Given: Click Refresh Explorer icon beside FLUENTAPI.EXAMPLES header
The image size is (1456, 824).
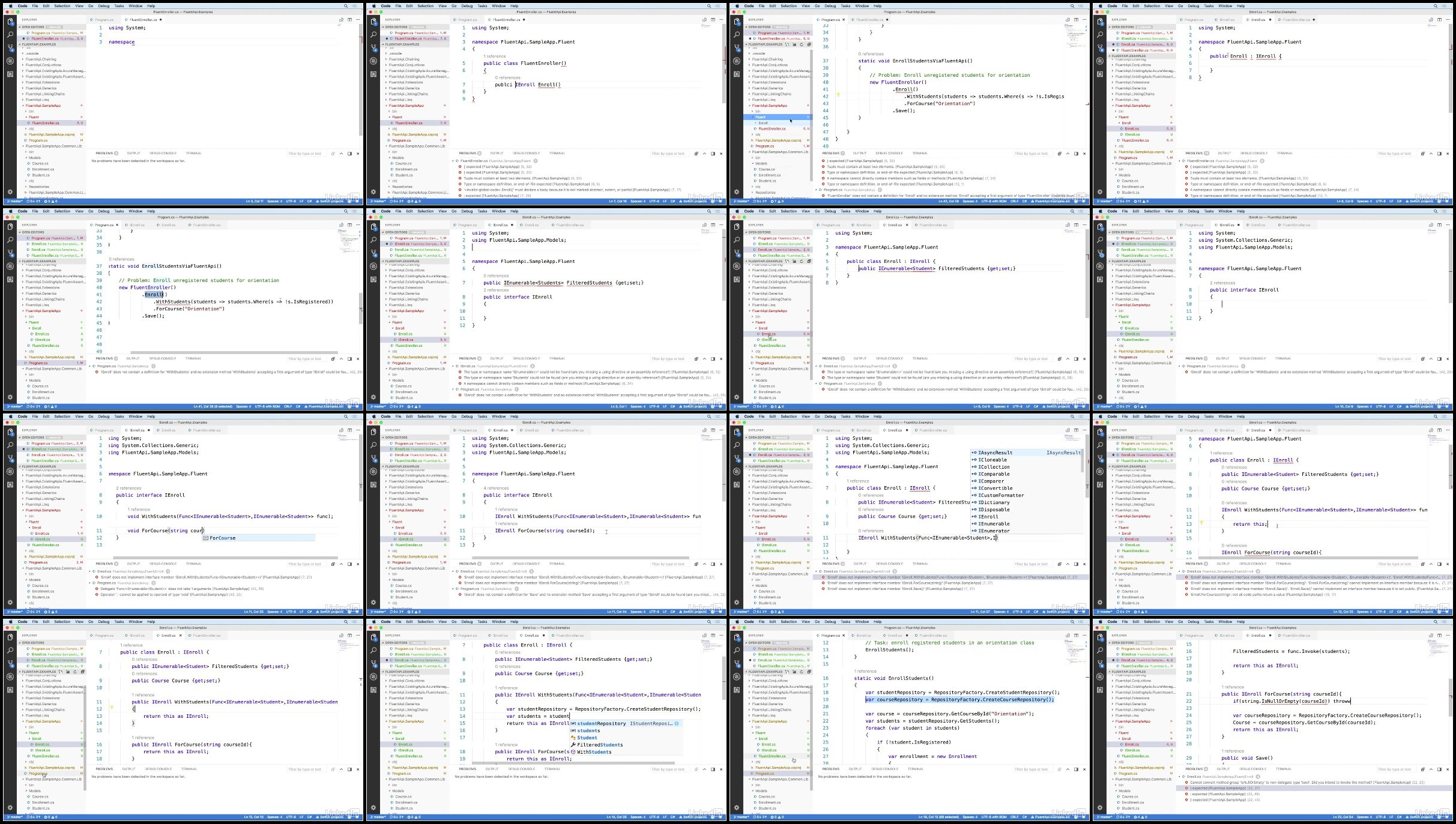Looking at the screenshot, I should [x=801, y=44].
